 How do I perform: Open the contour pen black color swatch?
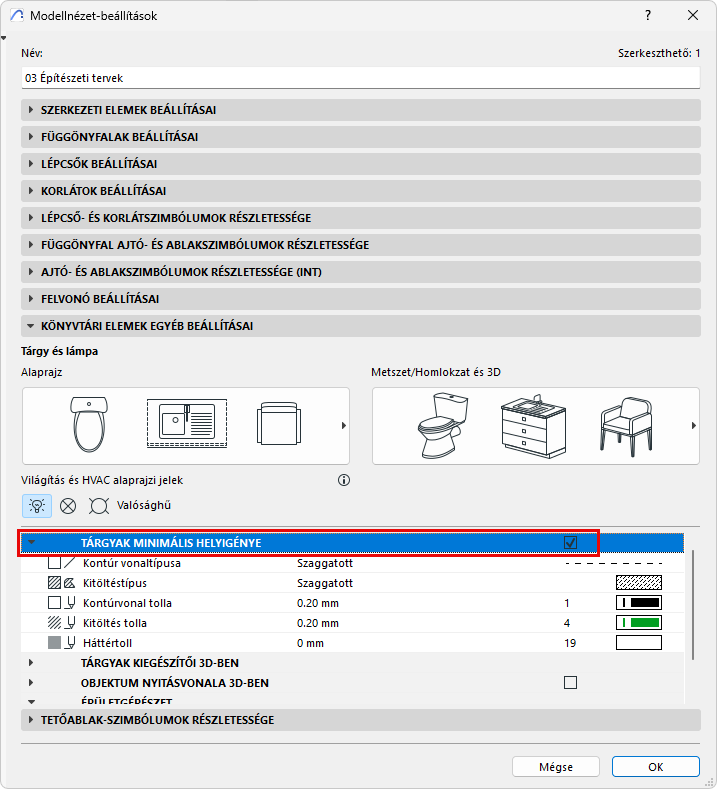click(639, 603)
